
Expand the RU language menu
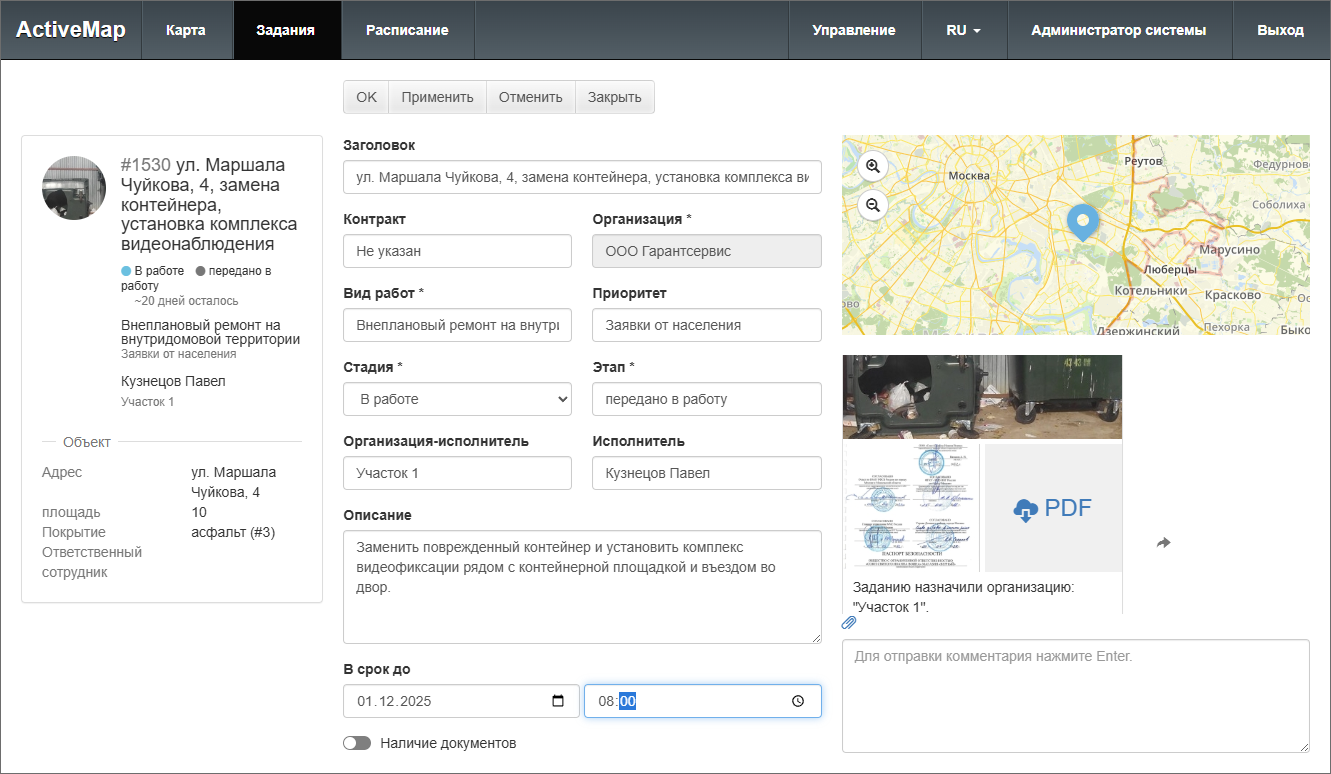click(963, 30)
